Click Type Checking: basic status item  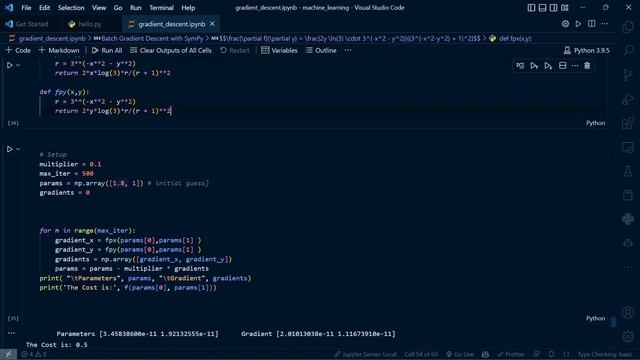pos(604,354)
